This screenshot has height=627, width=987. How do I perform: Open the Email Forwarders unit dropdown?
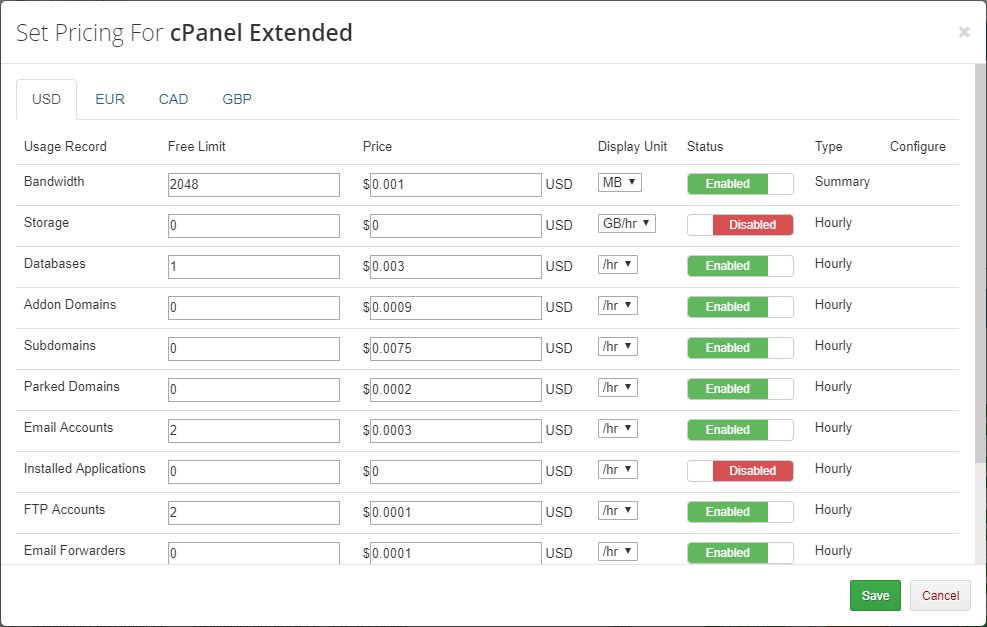617,551
